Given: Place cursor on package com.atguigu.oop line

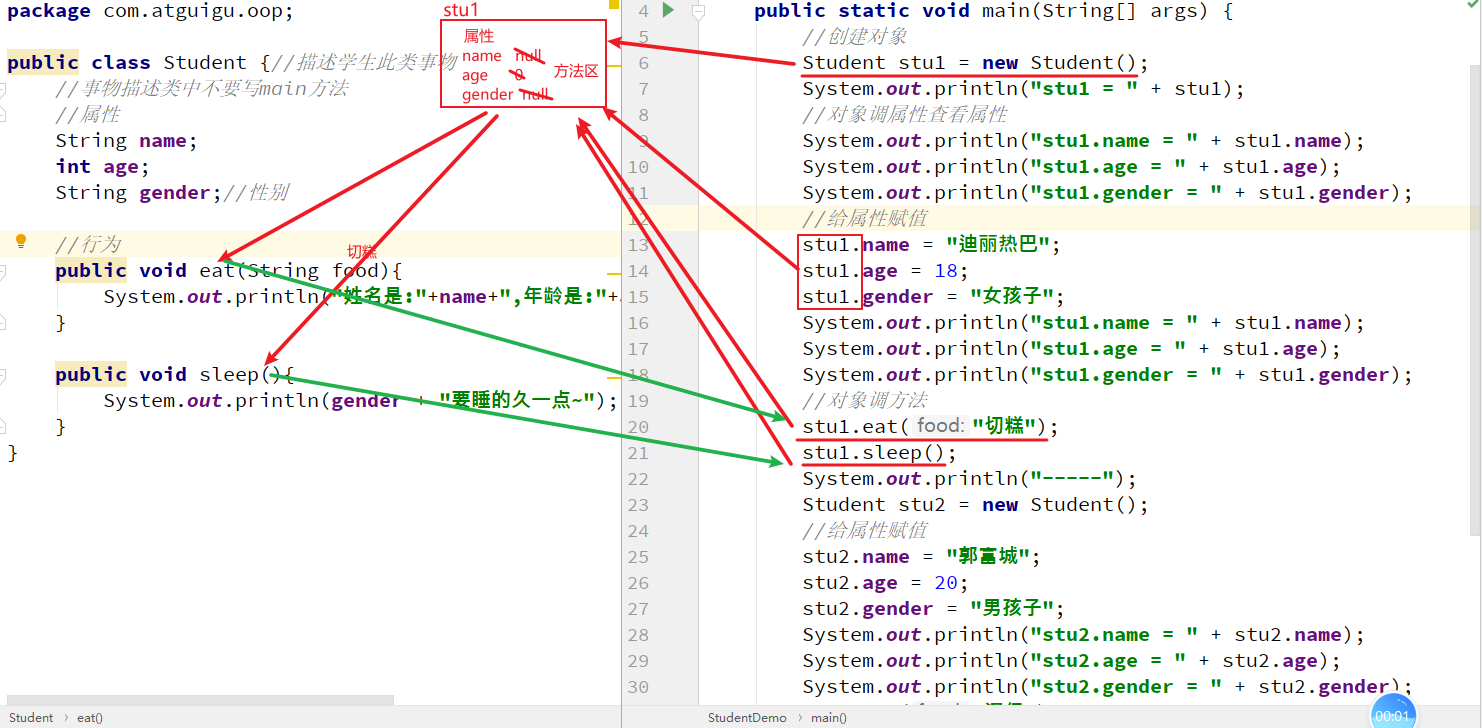Looking at the screenshot, I should (151, 11).
